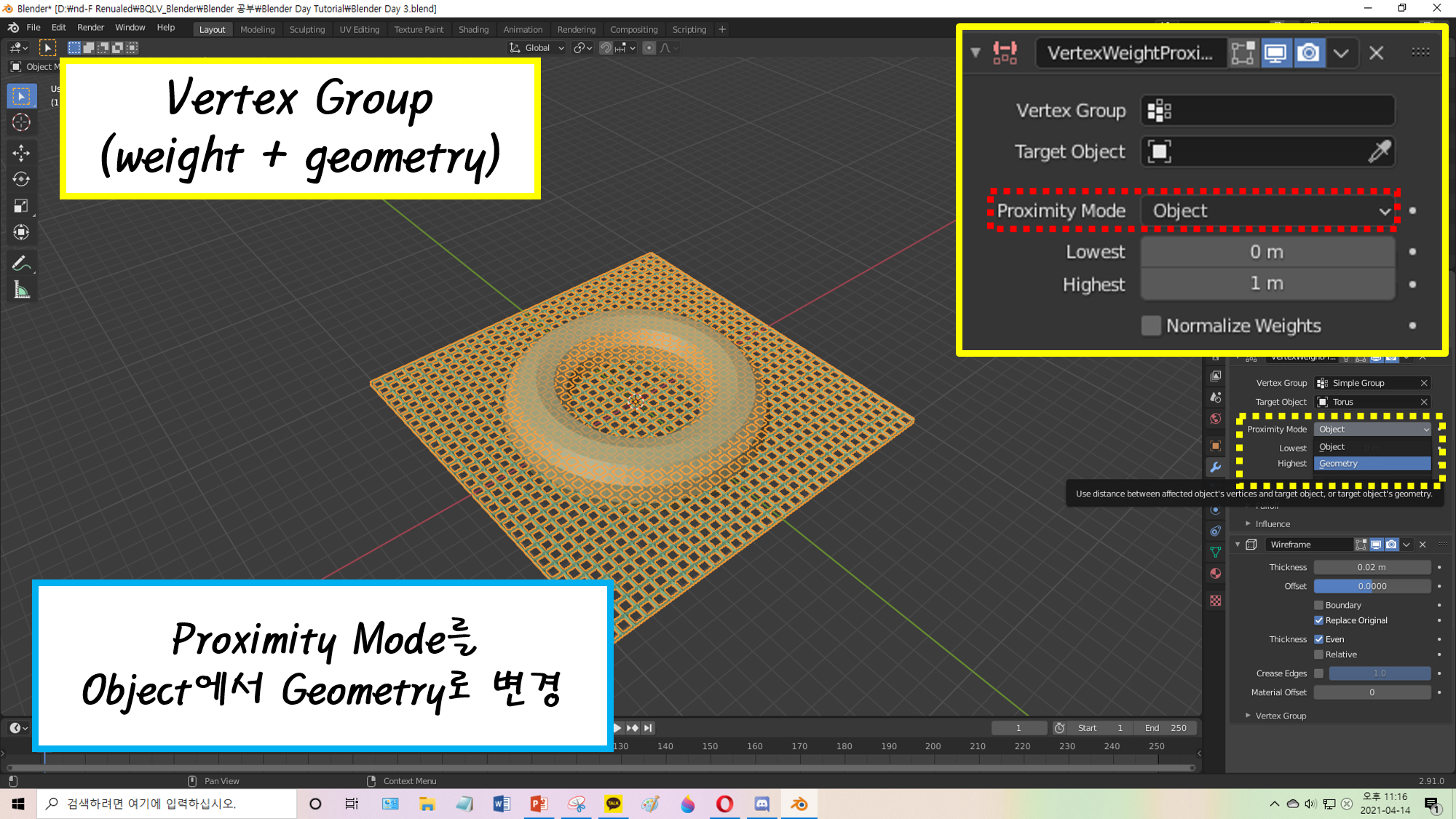Select the Measure ruler tool

coord(21,291)
